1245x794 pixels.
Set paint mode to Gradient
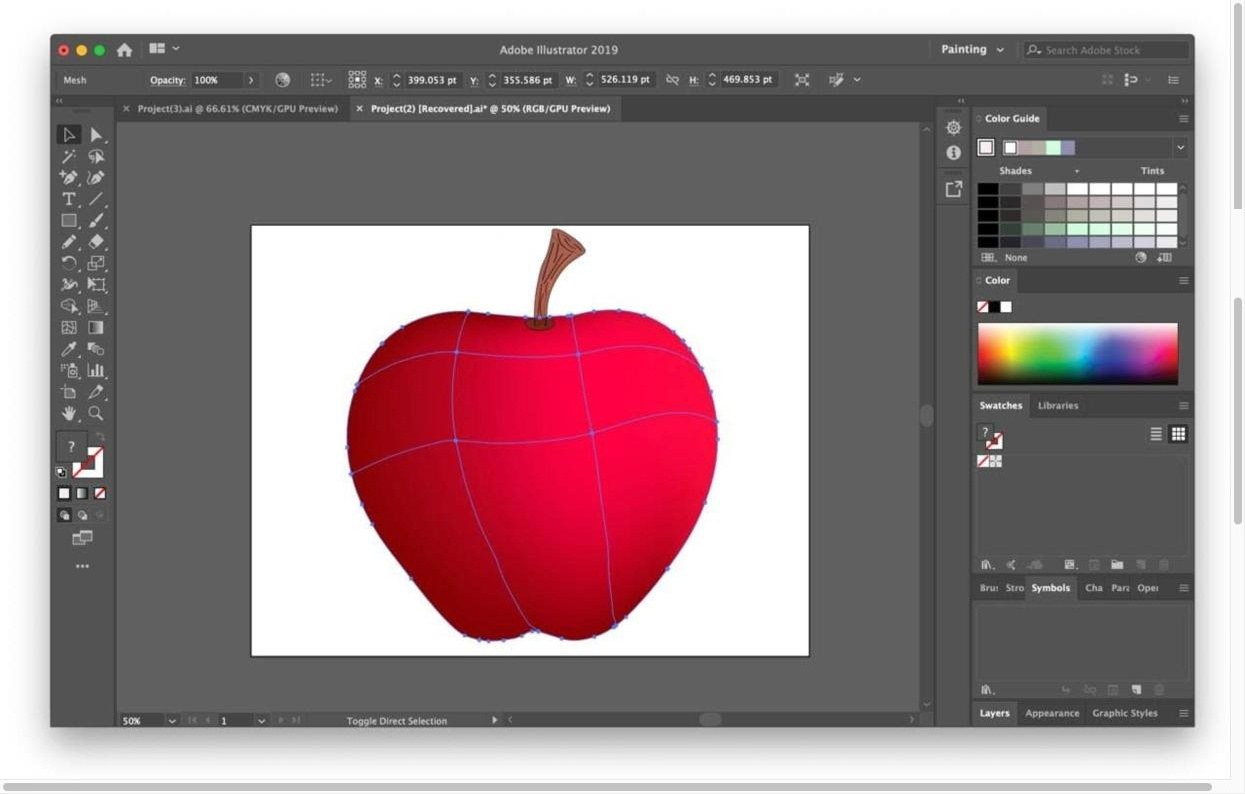82,493
